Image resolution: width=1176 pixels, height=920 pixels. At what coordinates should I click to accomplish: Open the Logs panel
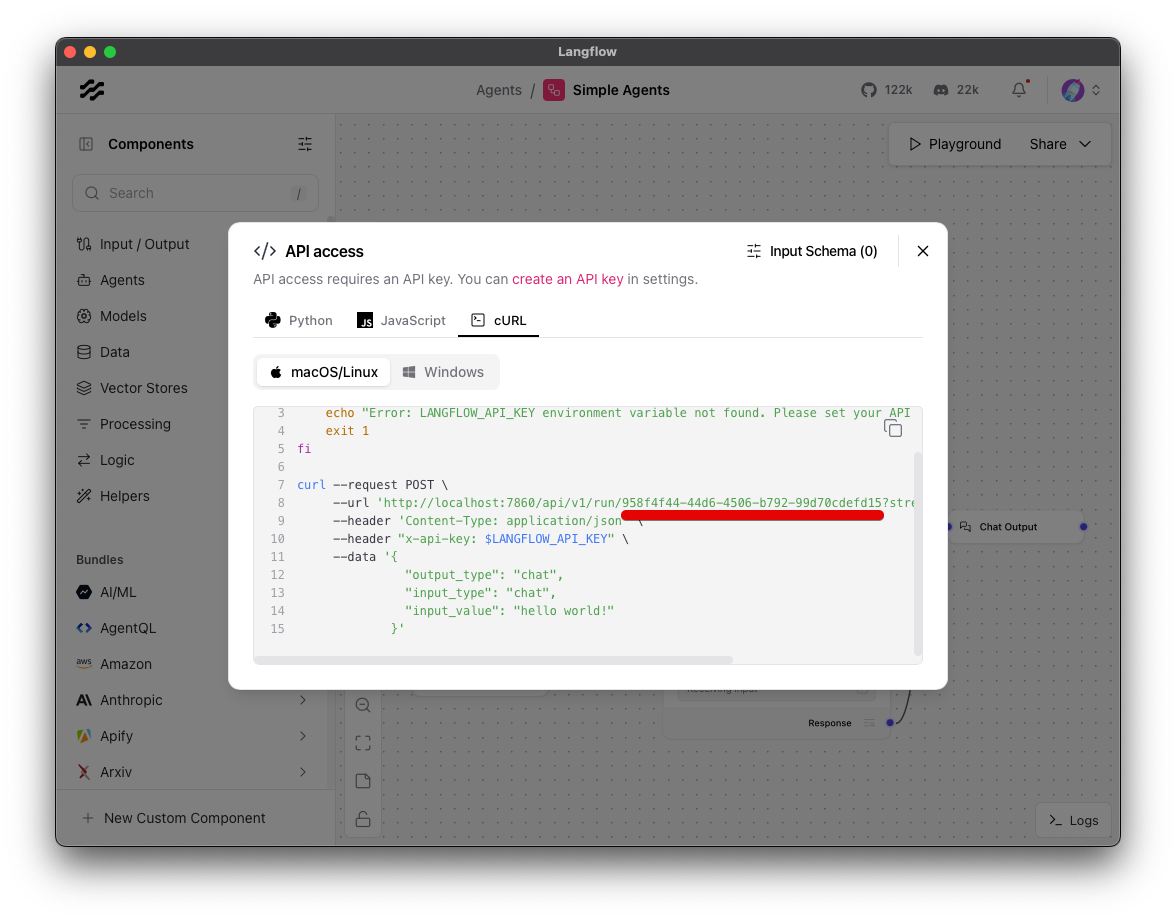click(1071, 820)
